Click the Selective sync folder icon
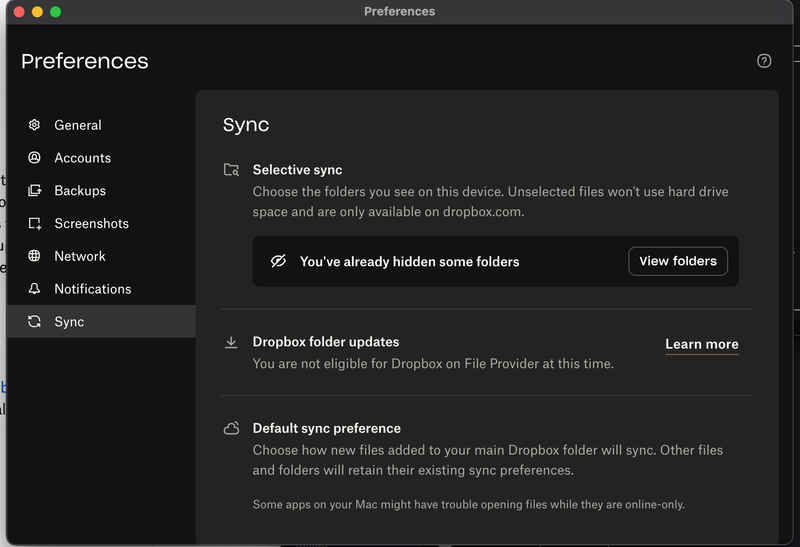Image resolution: width=800 pixels, height=547 pixels. click(231, 170)
